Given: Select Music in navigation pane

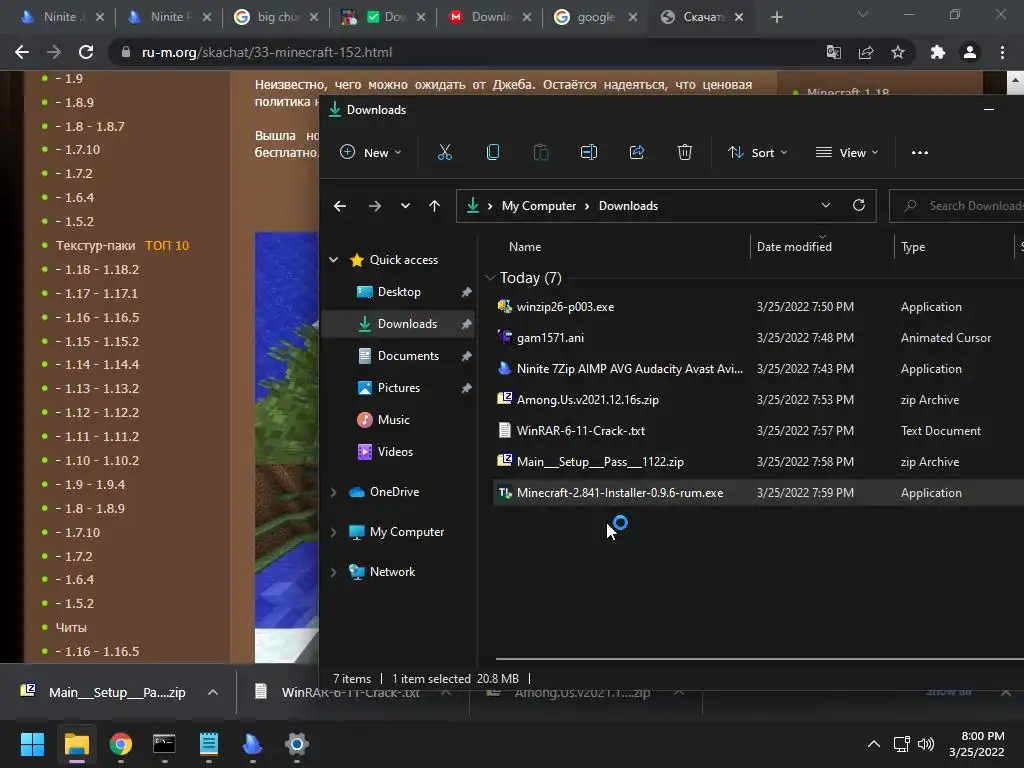Looking at the screenshot, I should (393, 420).
